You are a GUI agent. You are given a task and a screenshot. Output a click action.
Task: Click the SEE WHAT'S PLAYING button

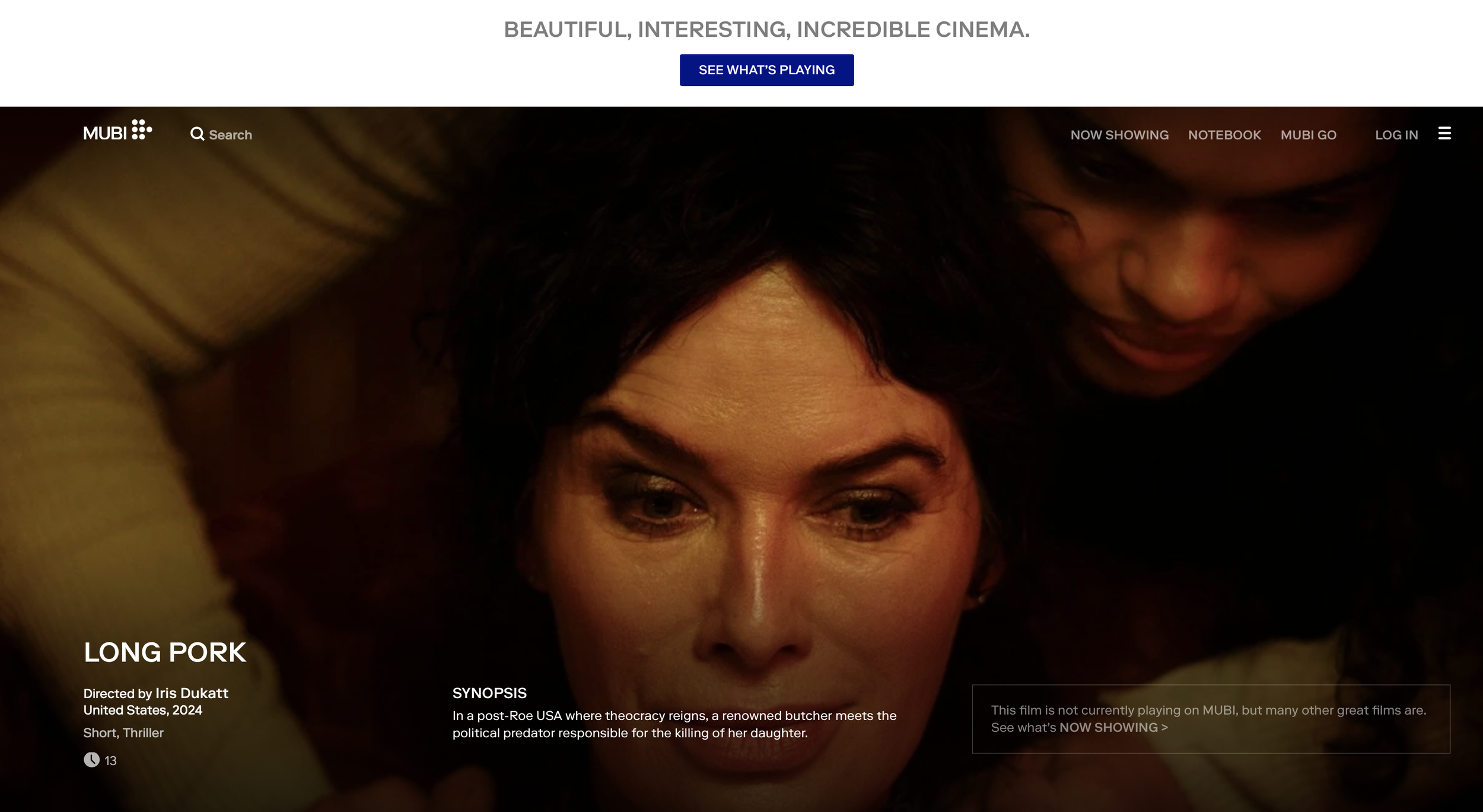tap(766, 70)
